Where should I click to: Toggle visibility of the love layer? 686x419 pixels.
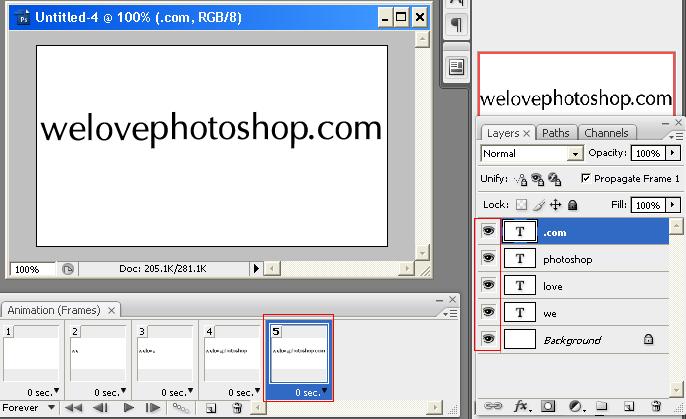pyautogui.click(x=488, y=285)
